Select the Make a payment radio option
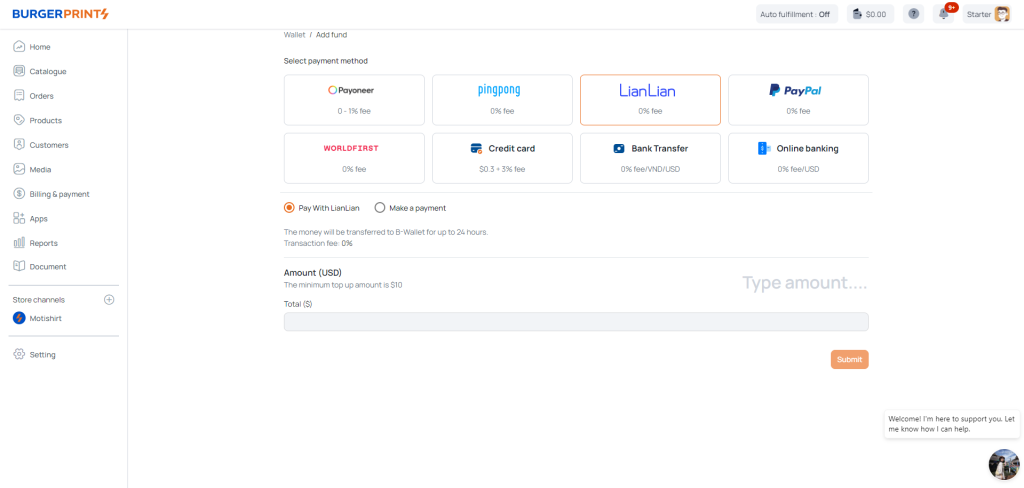 pyautogui.click(x=380, y=208)
